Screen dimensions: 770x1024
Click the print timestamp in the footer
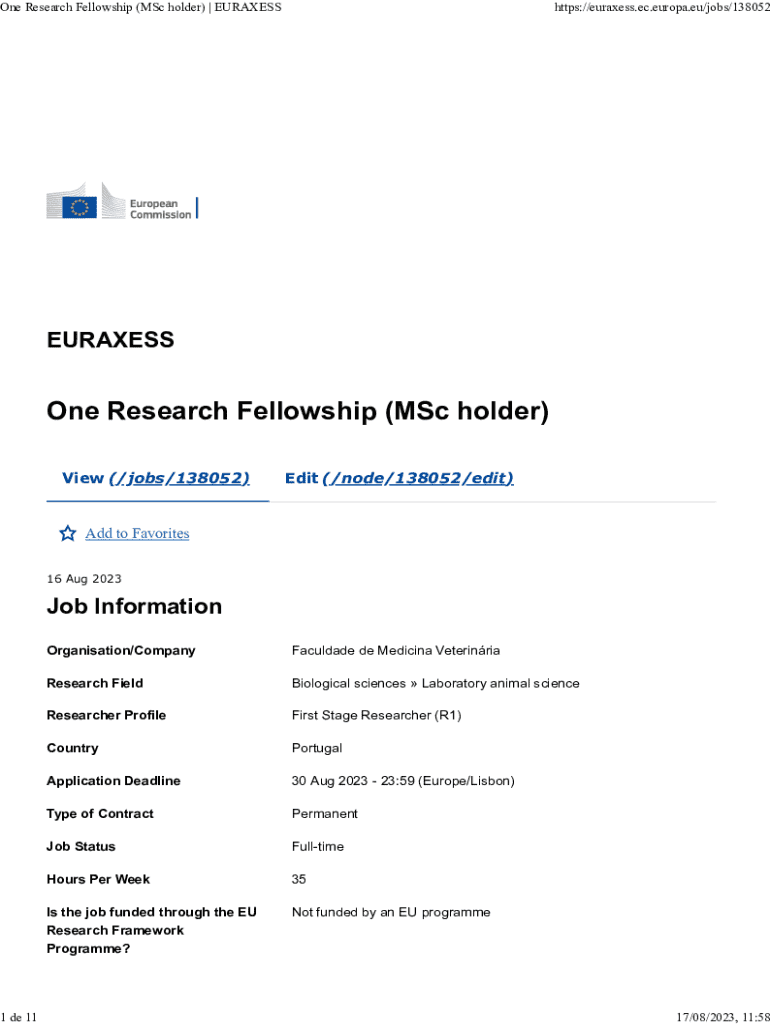tap(722, 1017)
